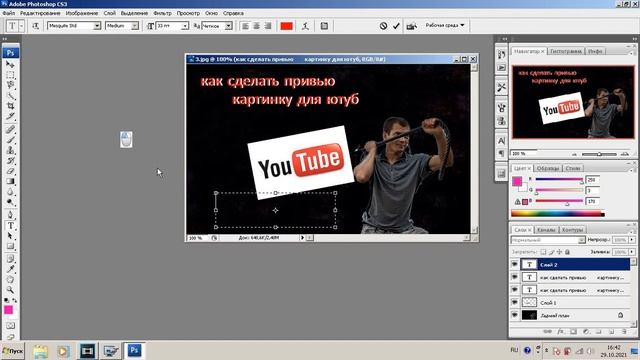Cancel current text edits

pos(383,26)
